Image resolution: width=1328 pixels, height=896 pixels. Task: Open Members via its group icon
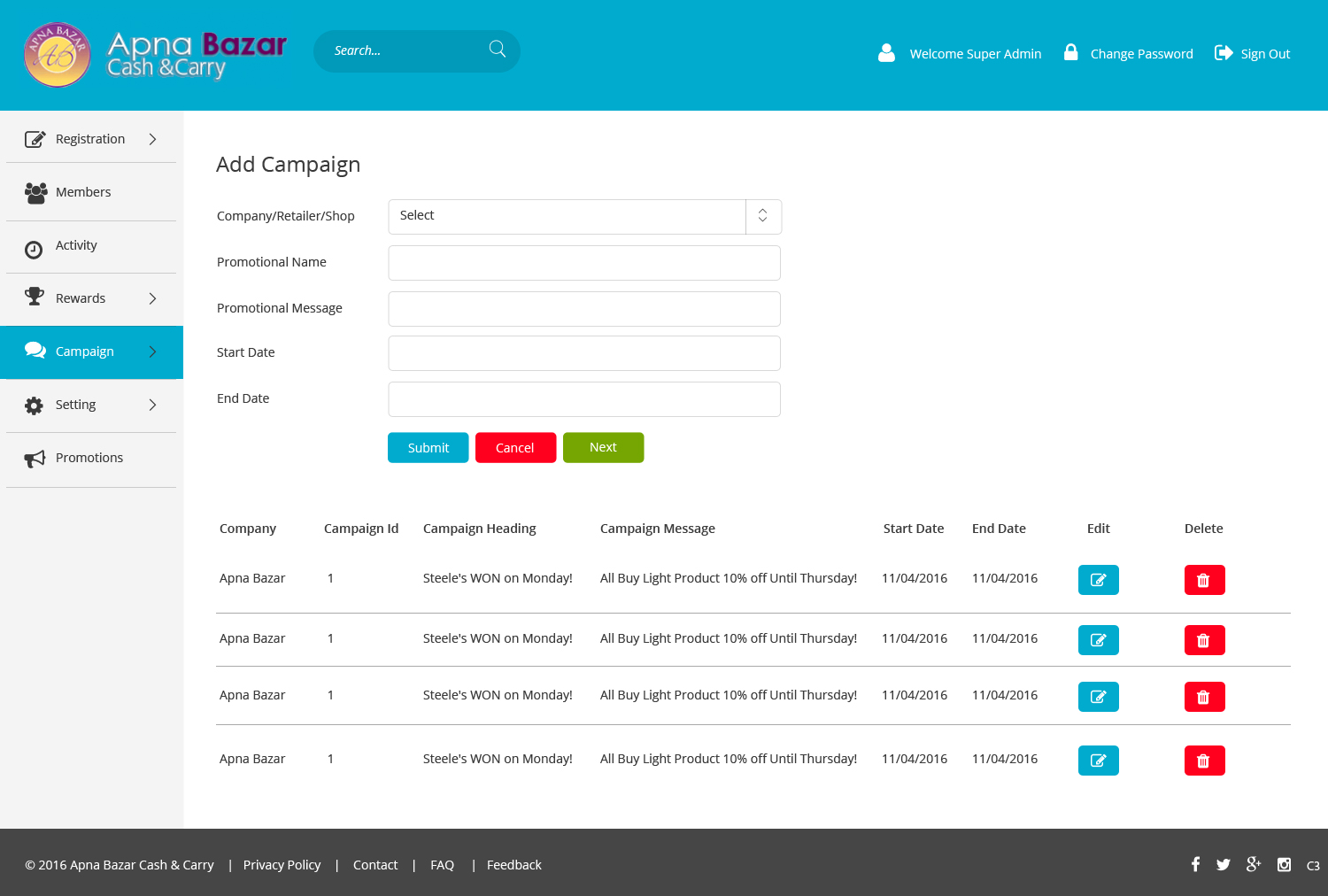click(35, 193)
